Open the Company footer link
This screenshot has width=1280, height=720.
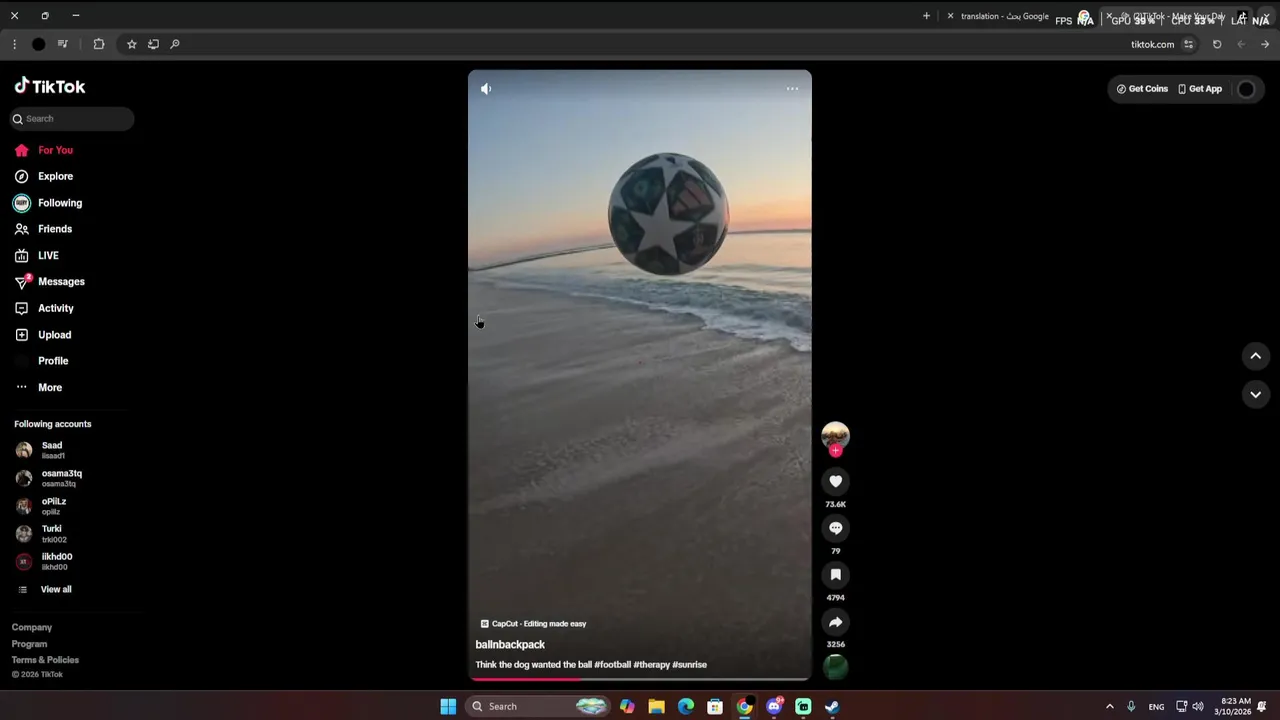pyautogui.click(x=32, y=628)
